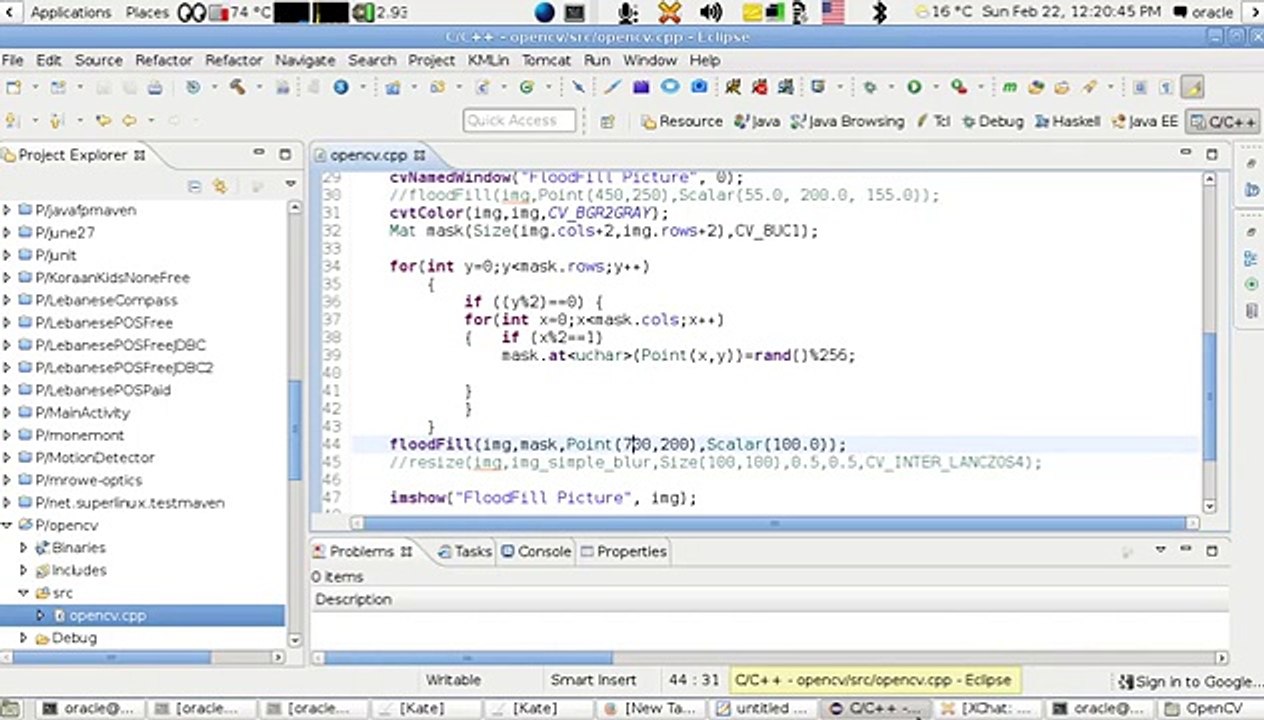
Task: Click the Last Edit Location arrow icon
Action: [102, 121]
